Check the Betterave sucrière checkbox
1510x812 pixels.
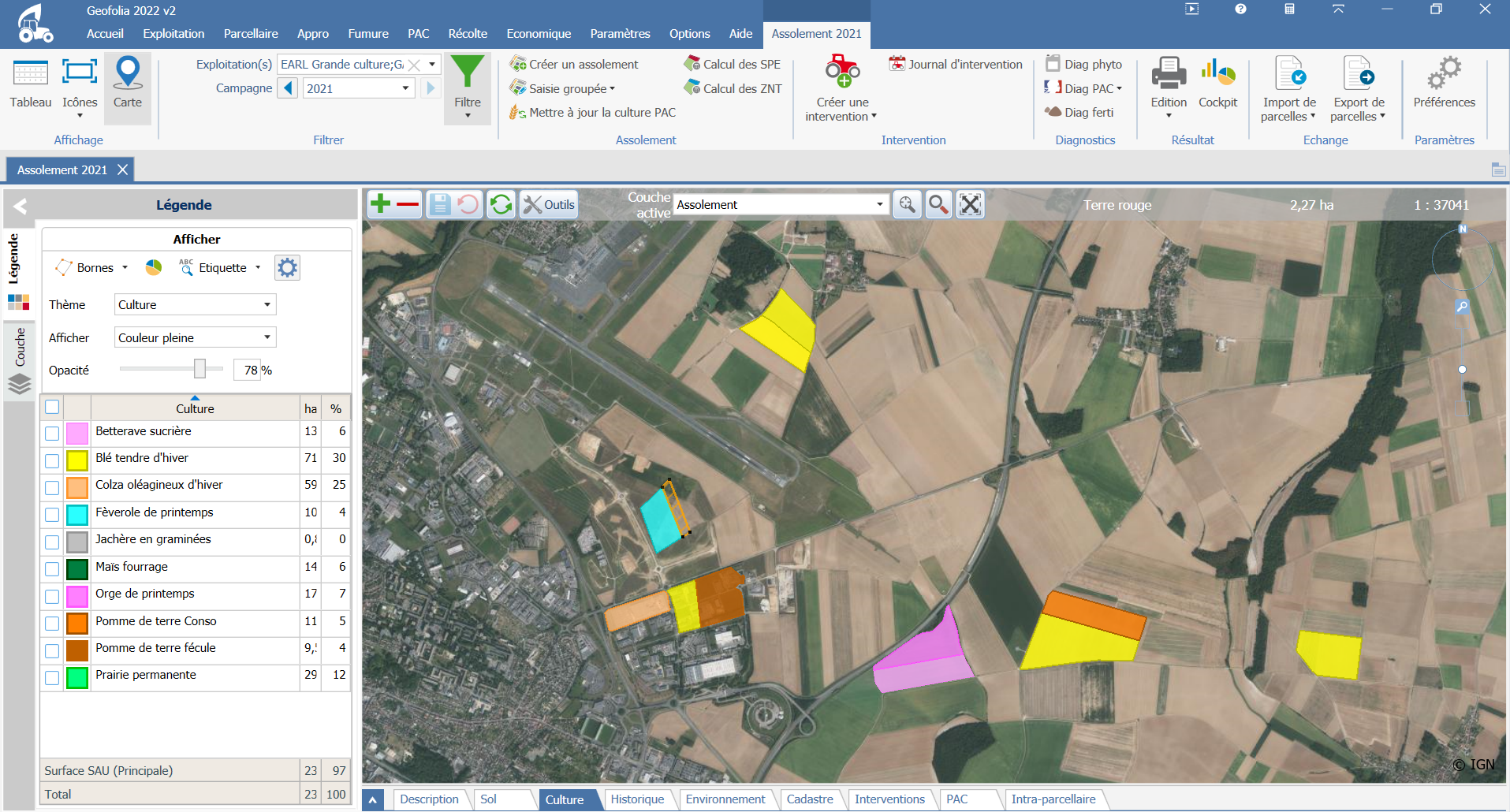tap(51, 433)
